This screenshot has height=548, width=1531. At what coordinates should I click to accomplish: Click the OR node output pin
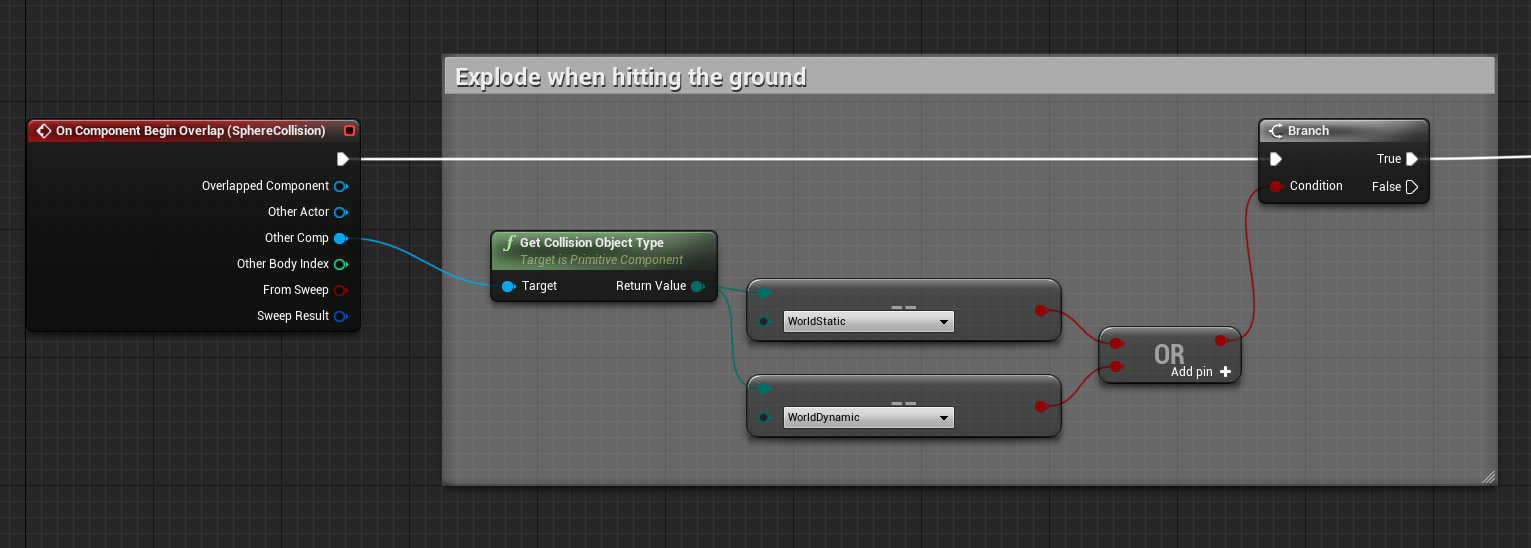(1221, 341)
